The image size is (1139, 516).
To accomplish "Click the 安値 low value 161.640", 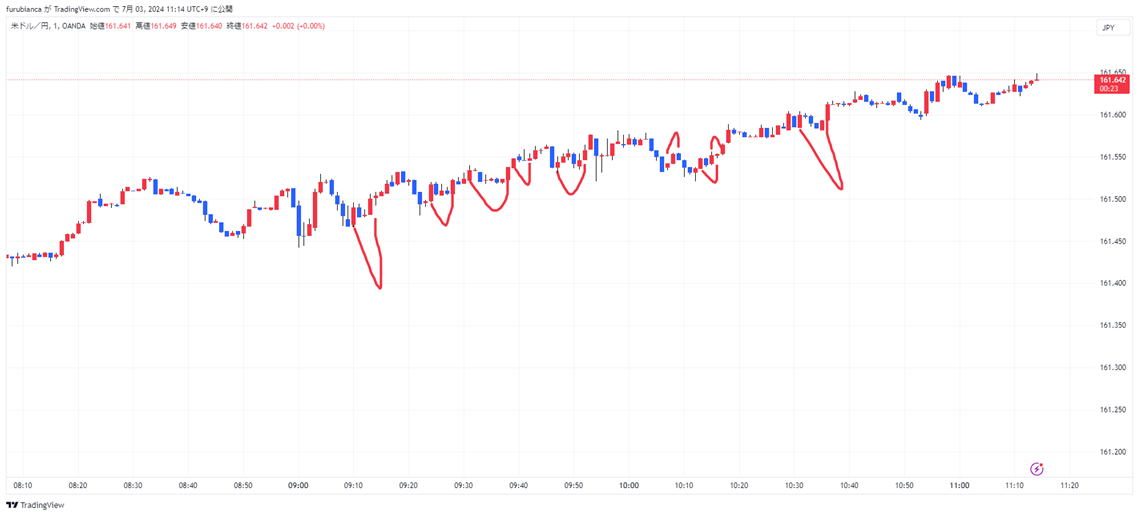I will [211, 26].
